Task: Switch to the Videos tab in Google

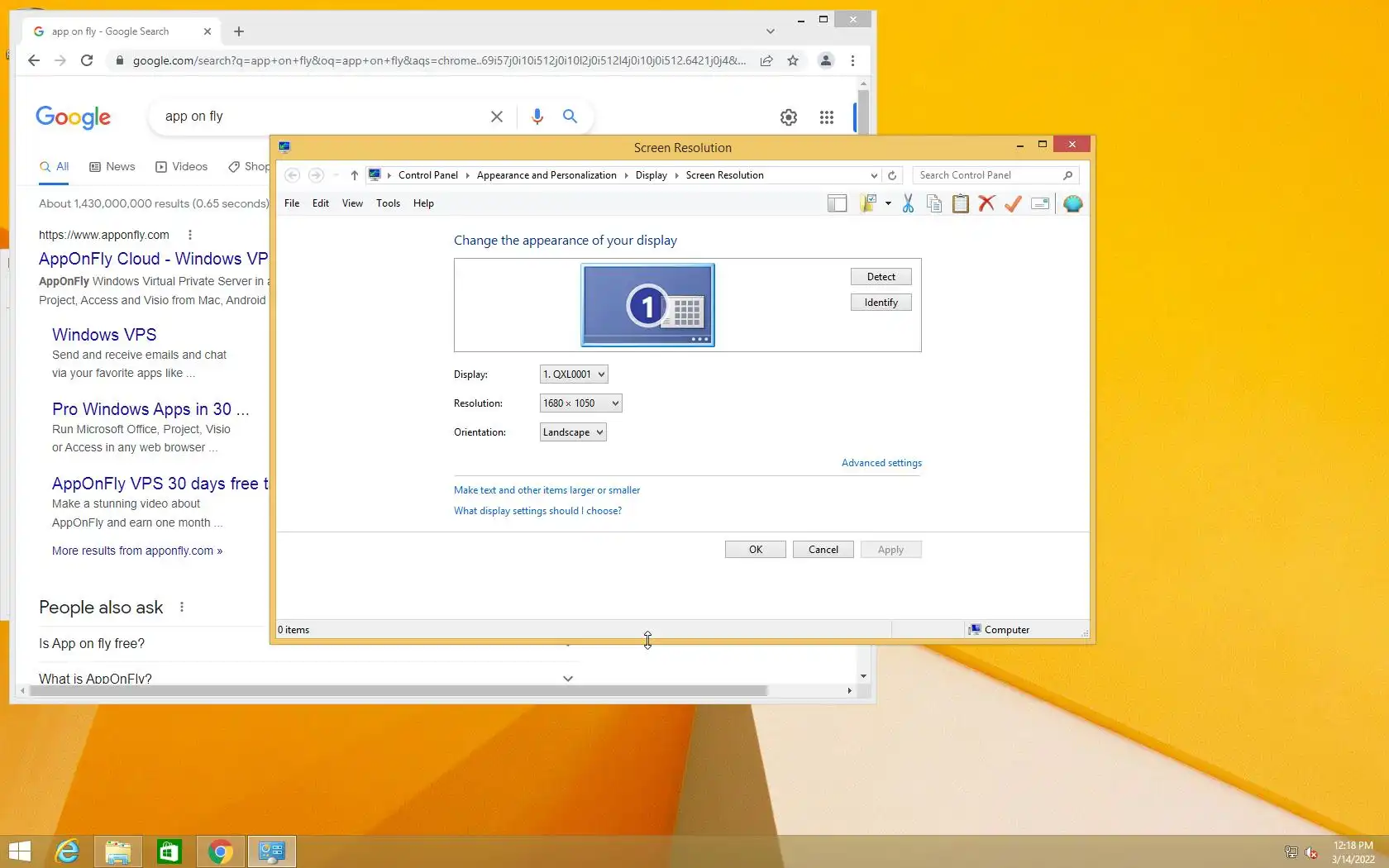Action: point(182,166)
